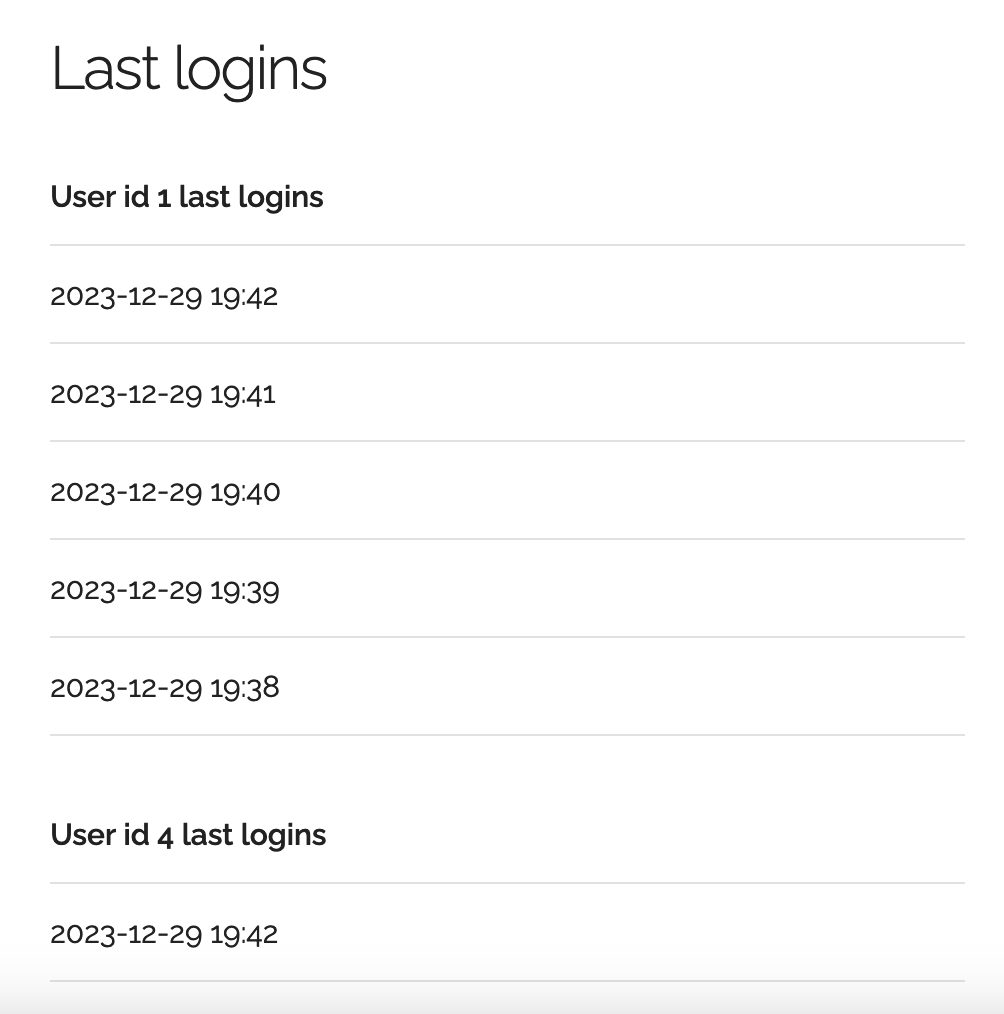Select the time 19:40 in the login list
The height and width of the screenshot is (1014, 1004).
[246, 493]
